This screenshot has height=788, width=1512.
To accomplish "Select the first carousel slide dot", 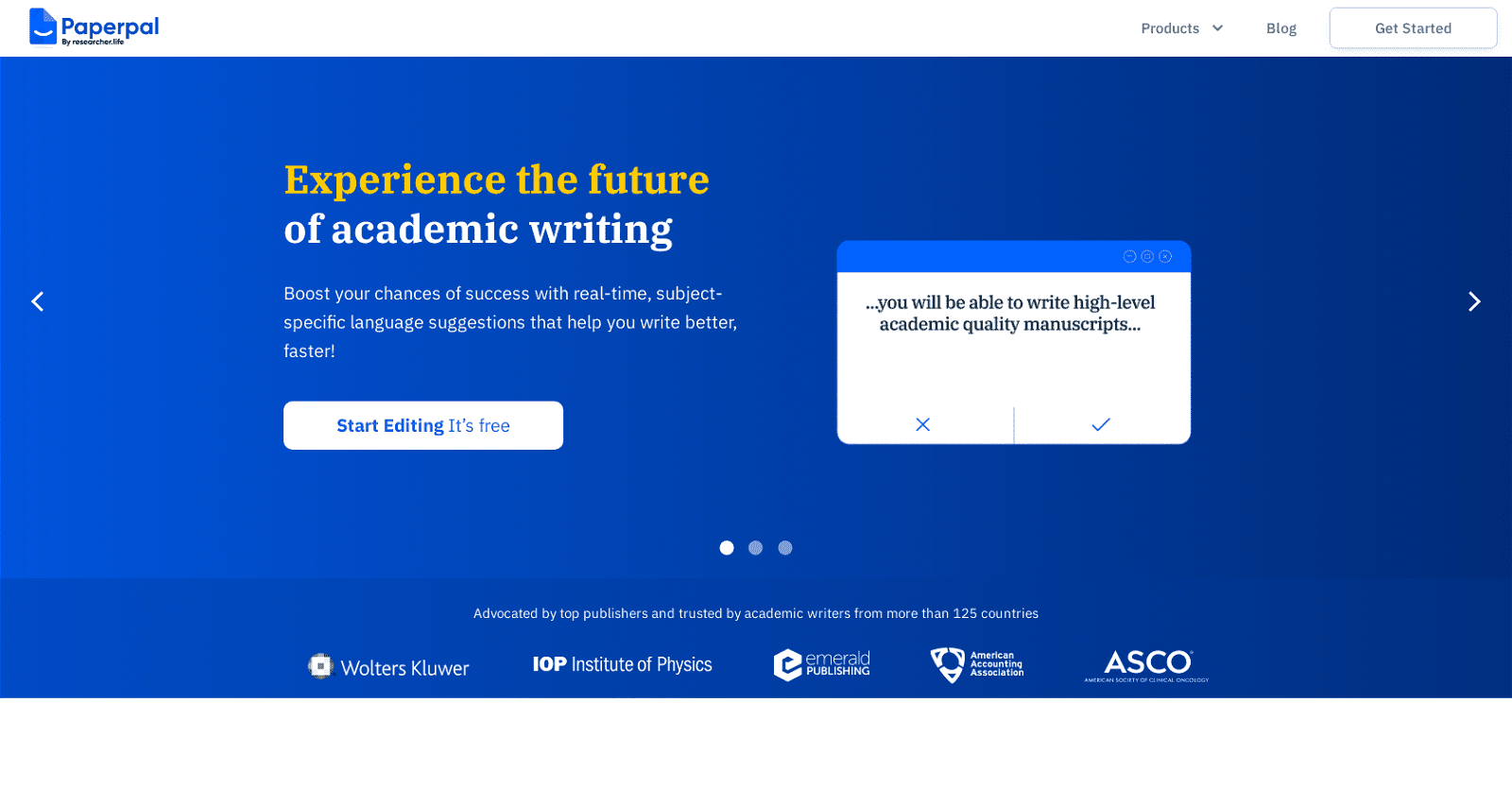I will 727,548.
